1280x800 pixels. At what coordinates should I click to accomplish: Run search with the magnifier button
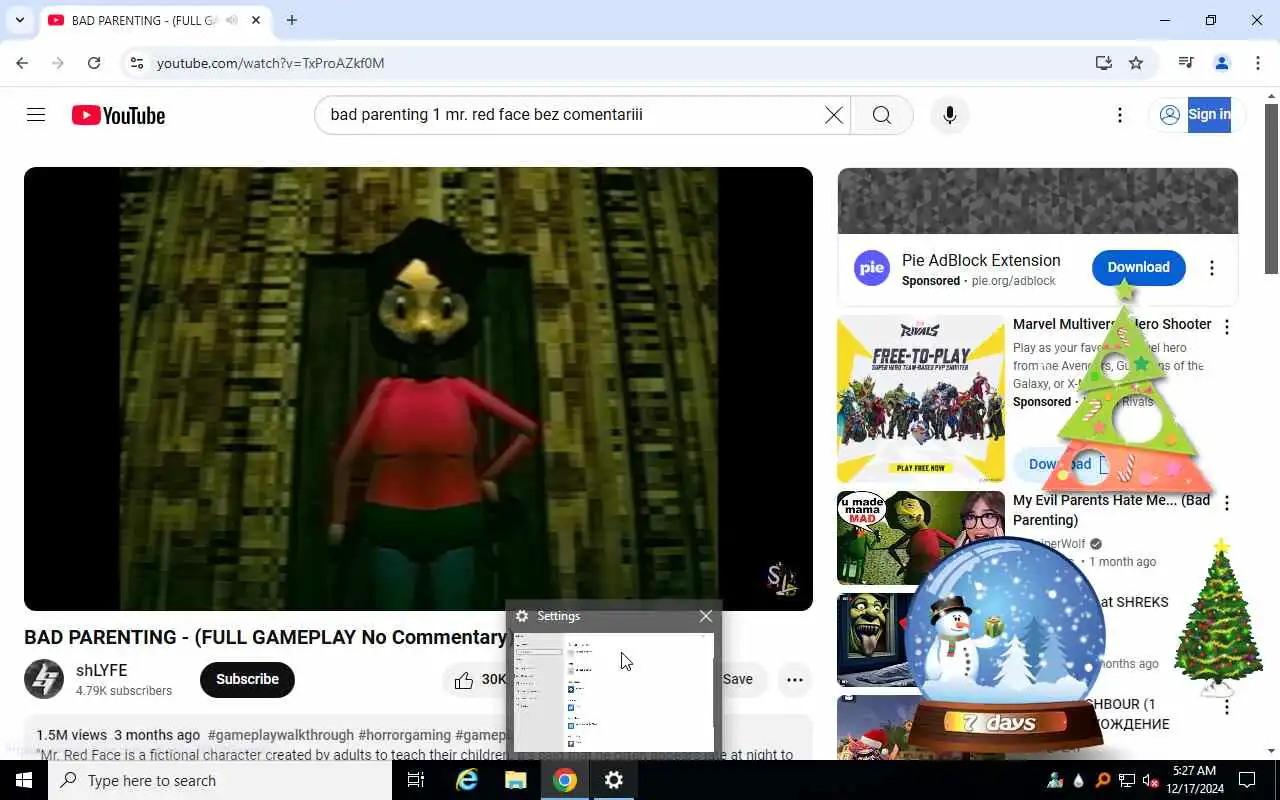coord(881,115)
